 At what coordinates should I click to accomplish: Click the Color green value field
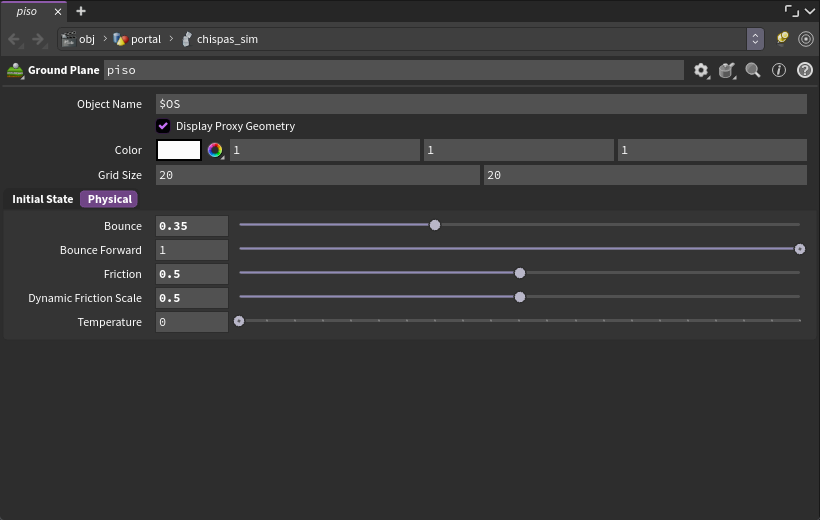(x=519, y=150)
